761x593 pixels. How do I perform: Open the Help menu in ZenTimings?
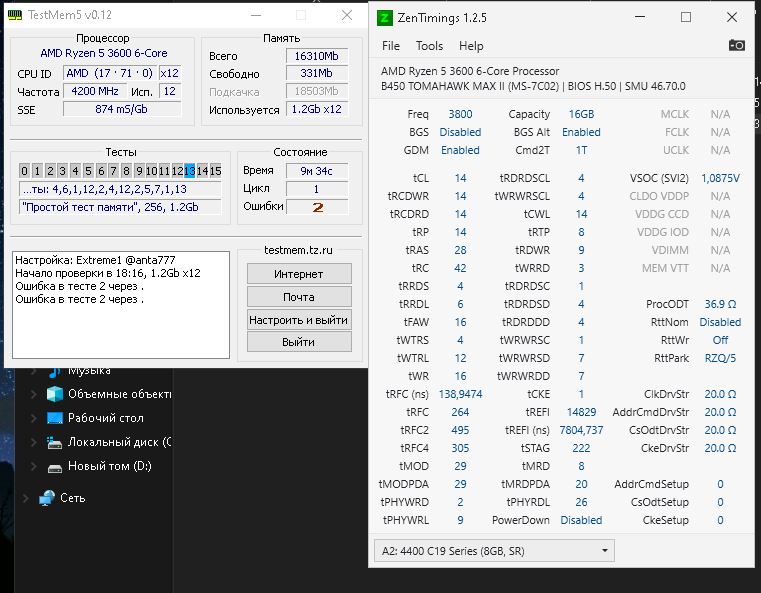point(471,46)
